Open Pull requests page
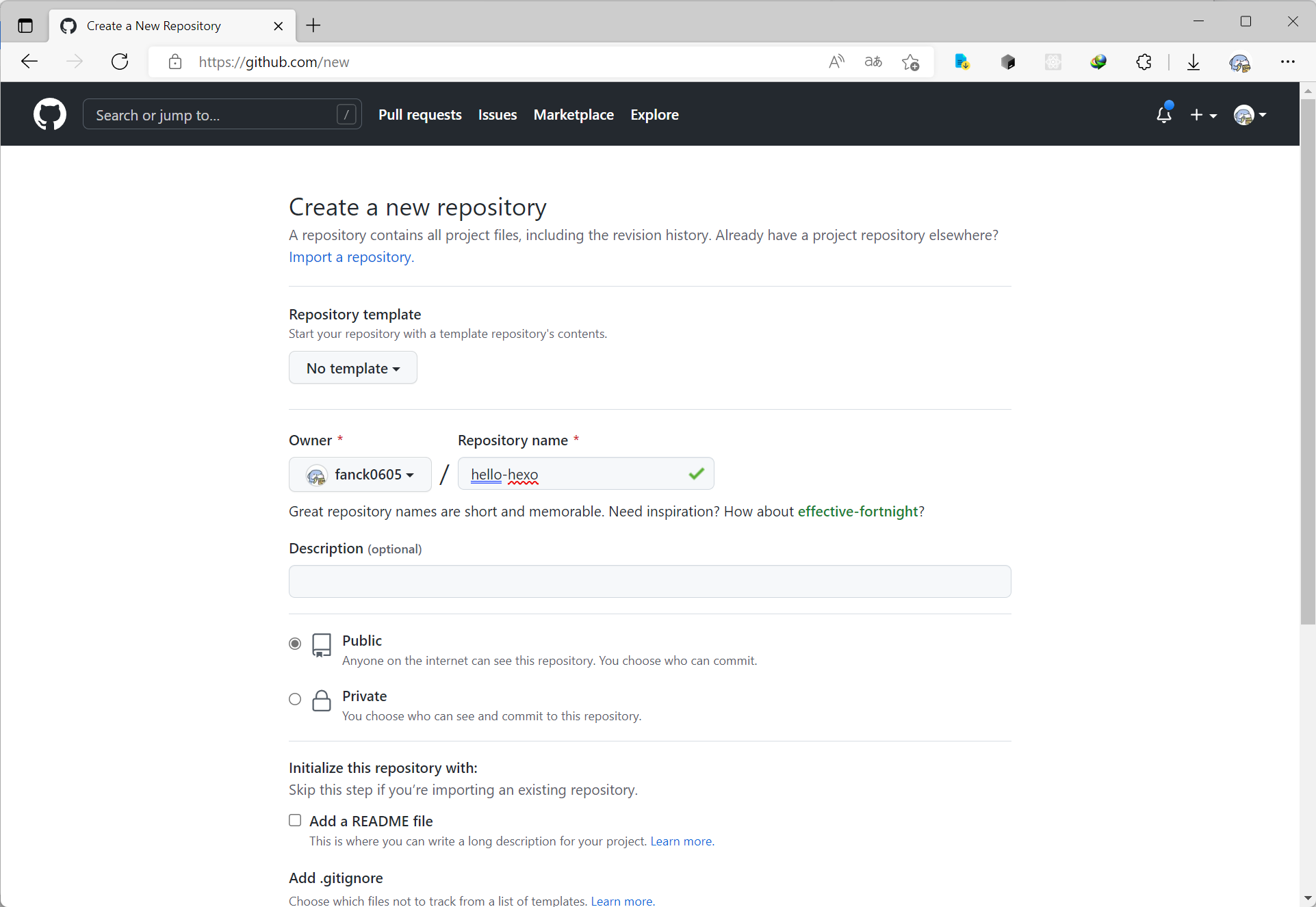The width and height of the screenshot is (1316, 907). click(x=420, y=115)
